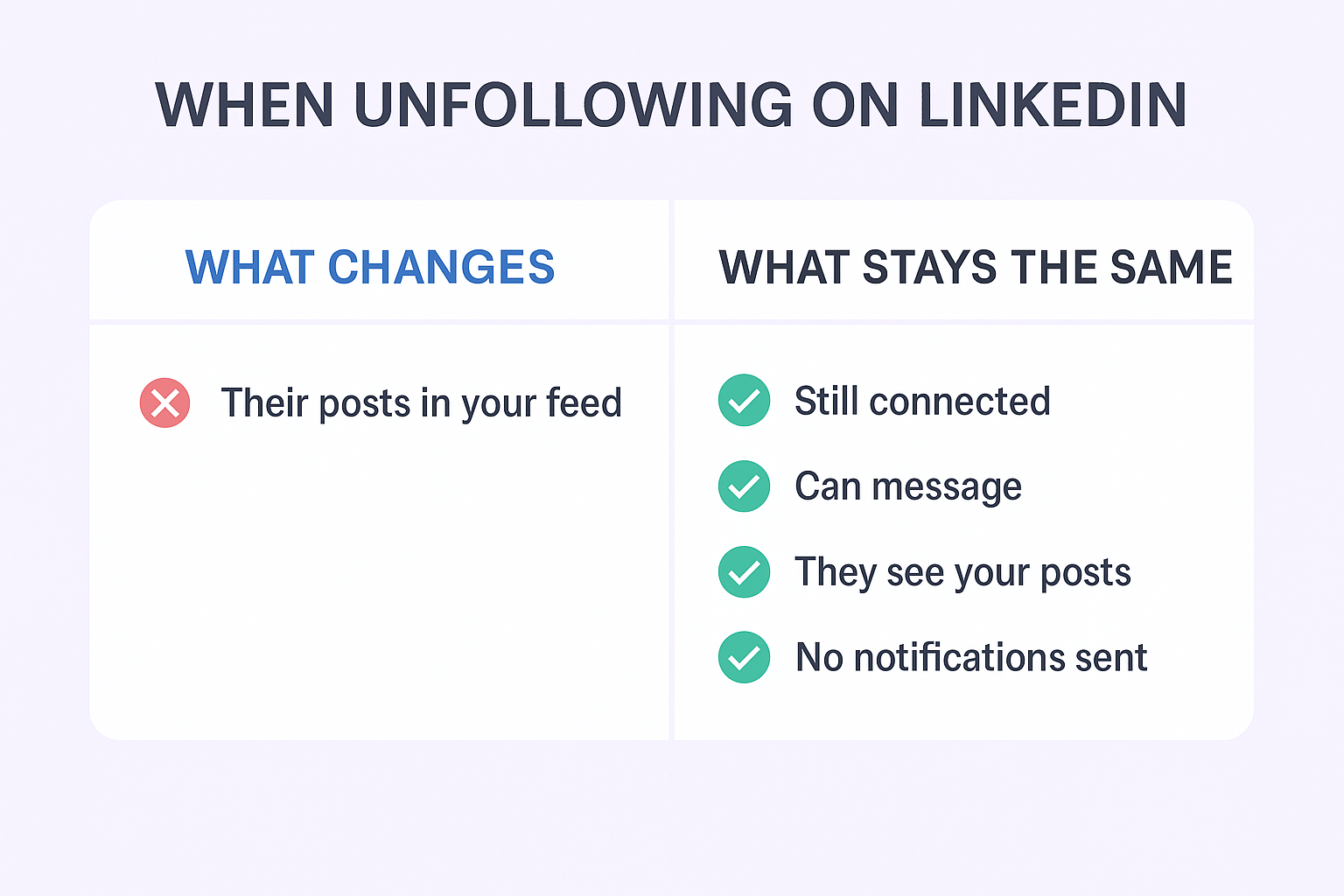
Task: Click the "Can message" text
Action: [x=907, y=486]
